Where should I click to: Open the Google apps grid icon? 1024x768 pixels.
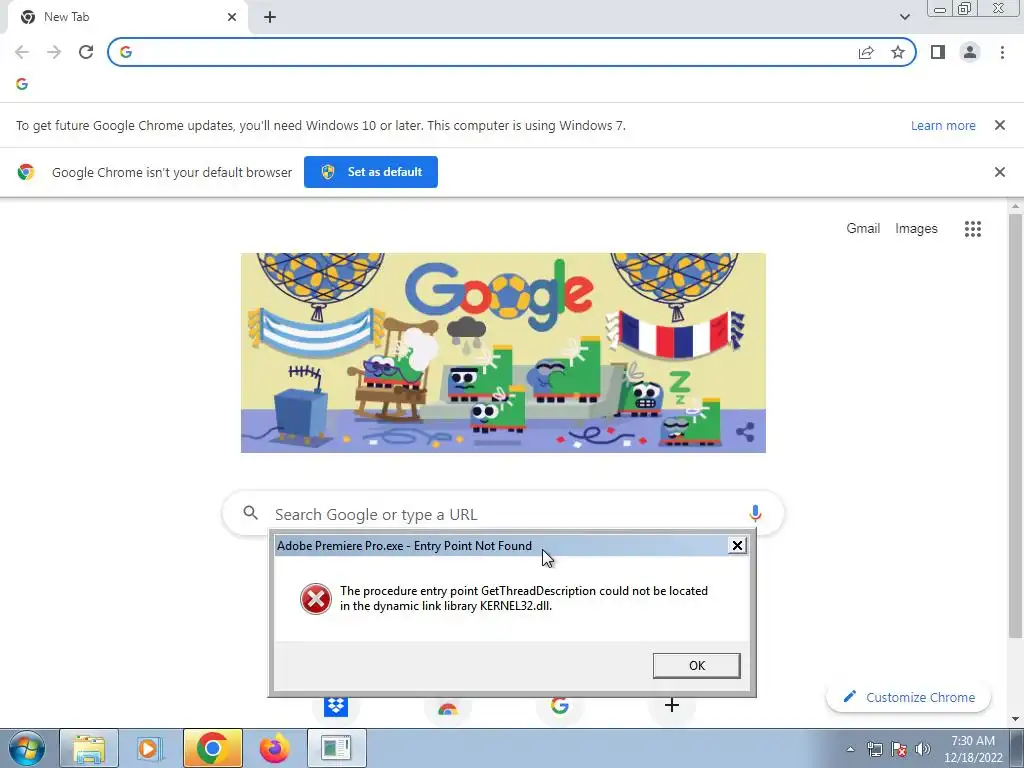tap(972, 229)
